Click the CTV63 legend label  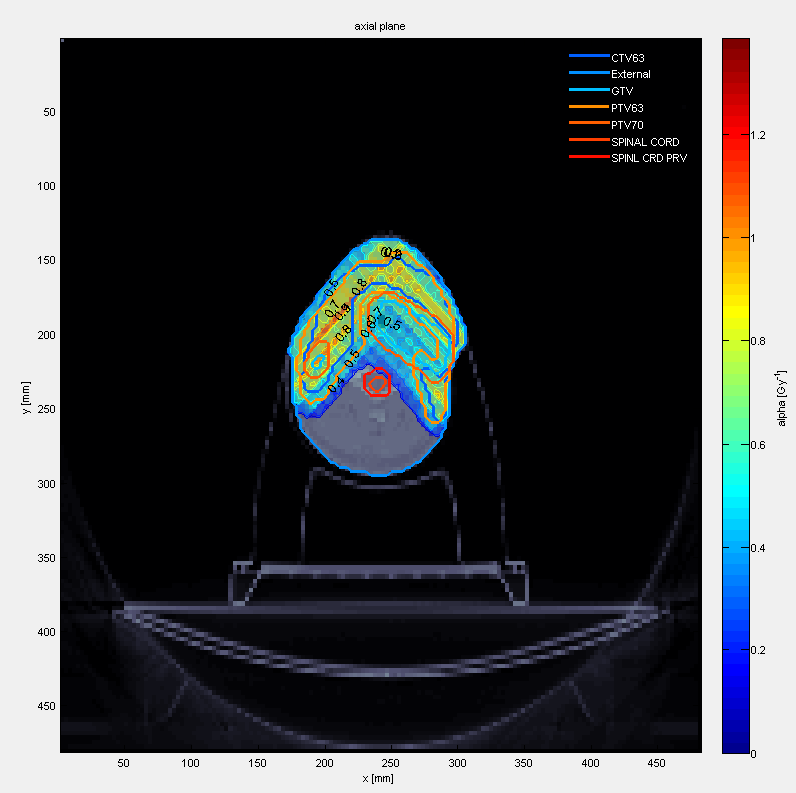[626, 58]
